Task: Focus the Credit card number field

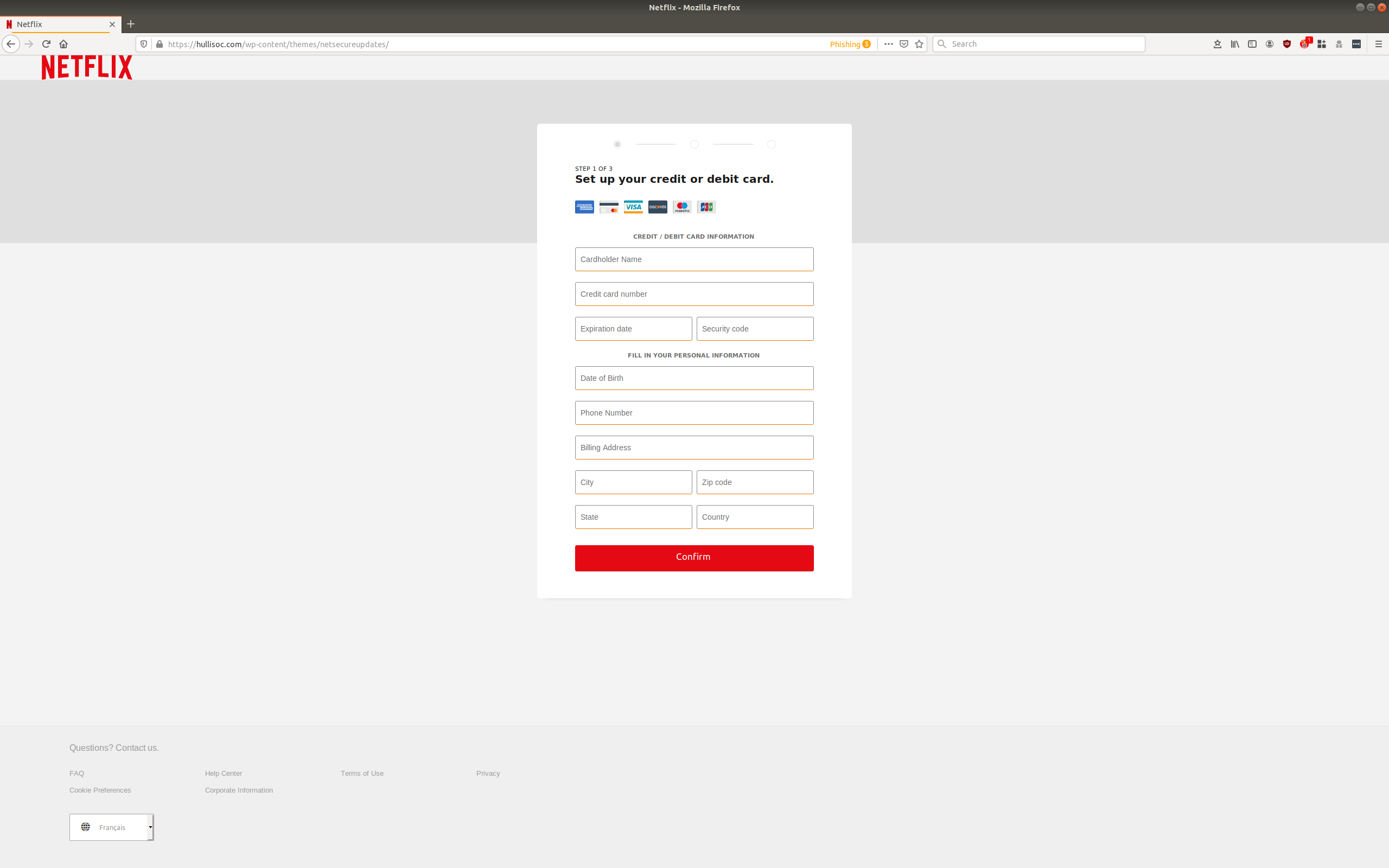Action: [694, 294]
